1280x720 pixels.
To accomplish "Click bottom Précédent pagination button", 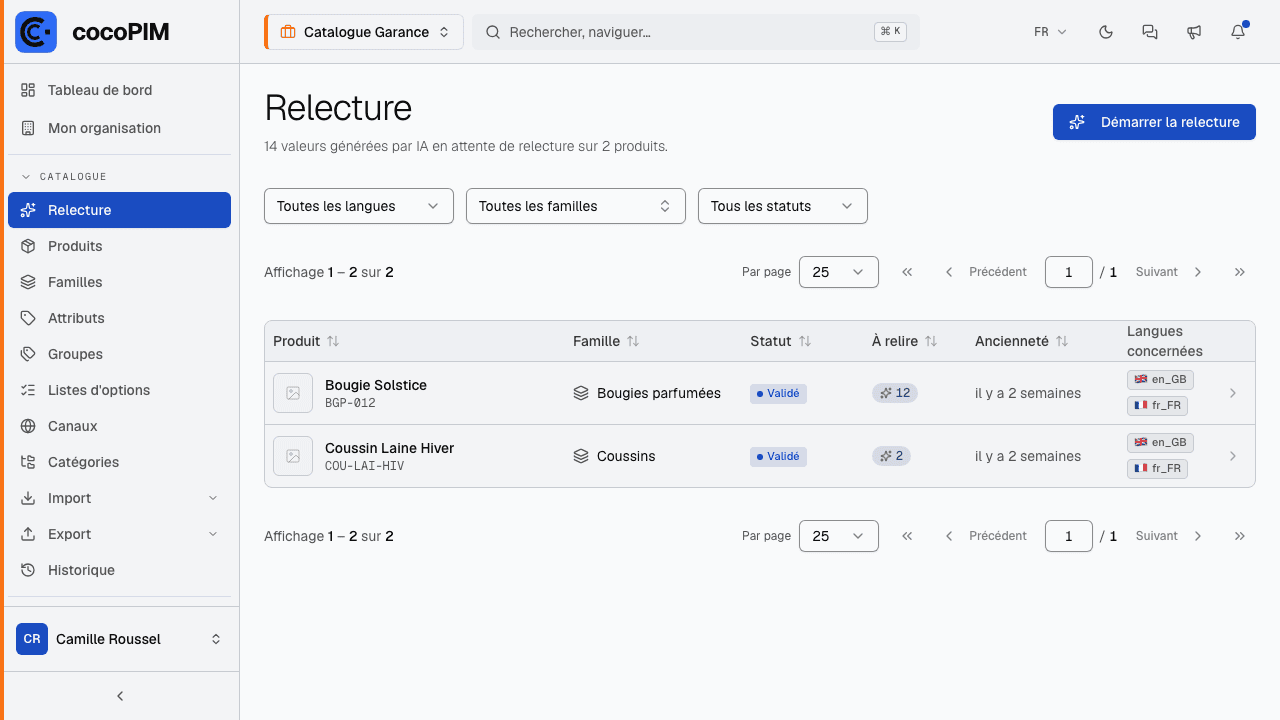I will pyautogui.click(x=986, y=536).
